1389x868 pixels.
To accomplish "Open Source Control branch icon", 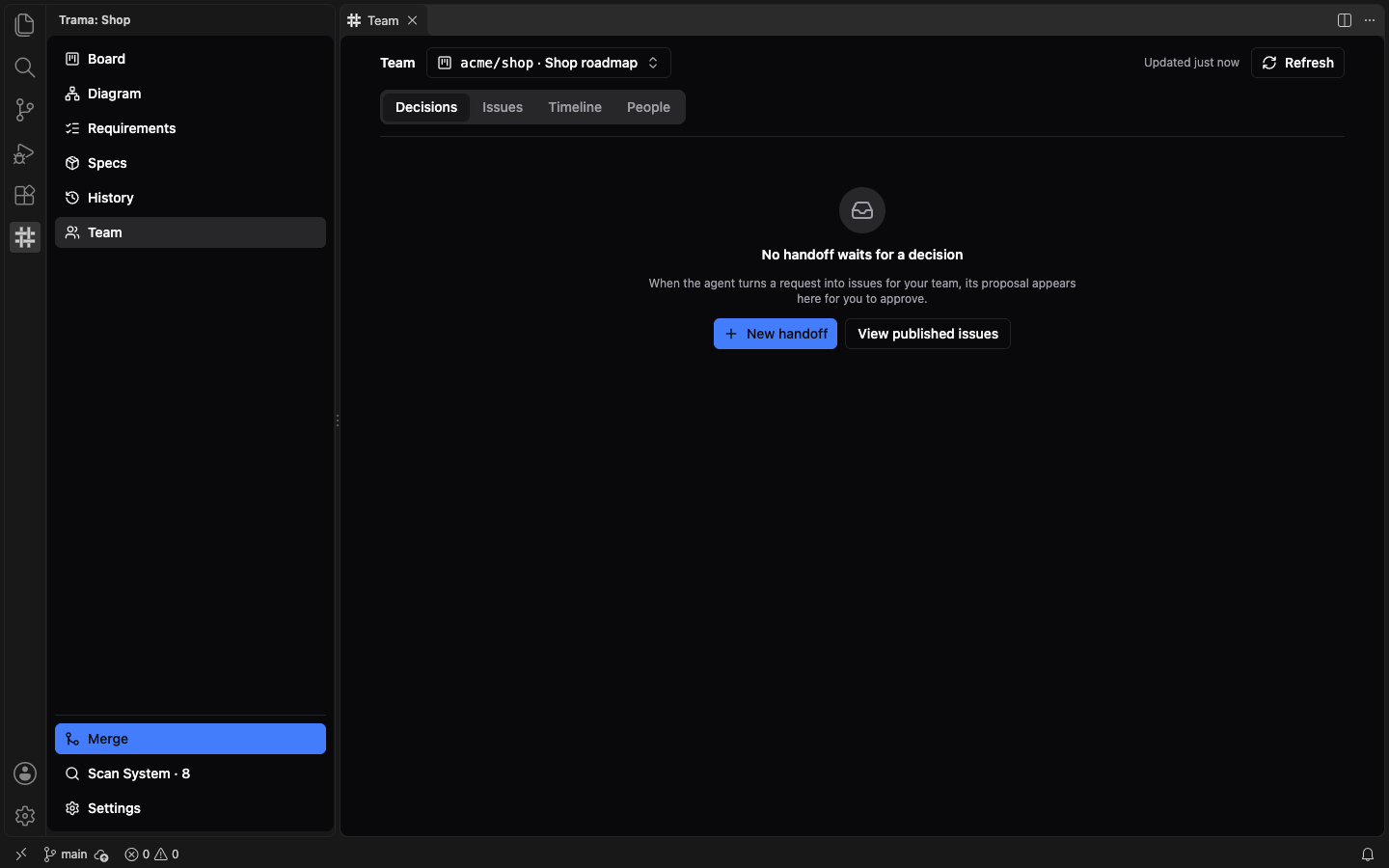I will click(x=25, y=109).
